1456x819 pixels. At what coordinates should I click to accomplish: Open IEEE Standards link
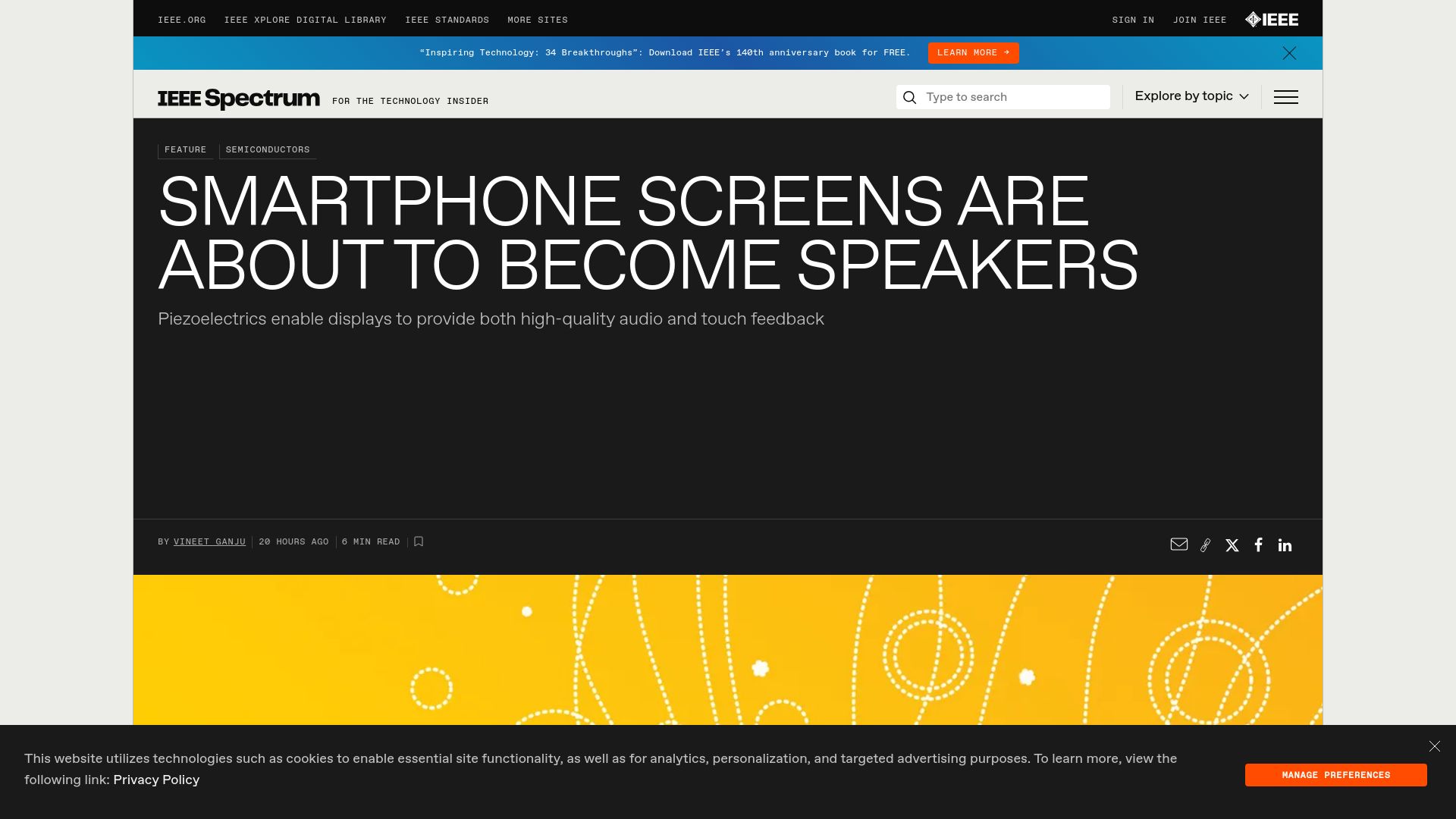click(x=447, y=20)
